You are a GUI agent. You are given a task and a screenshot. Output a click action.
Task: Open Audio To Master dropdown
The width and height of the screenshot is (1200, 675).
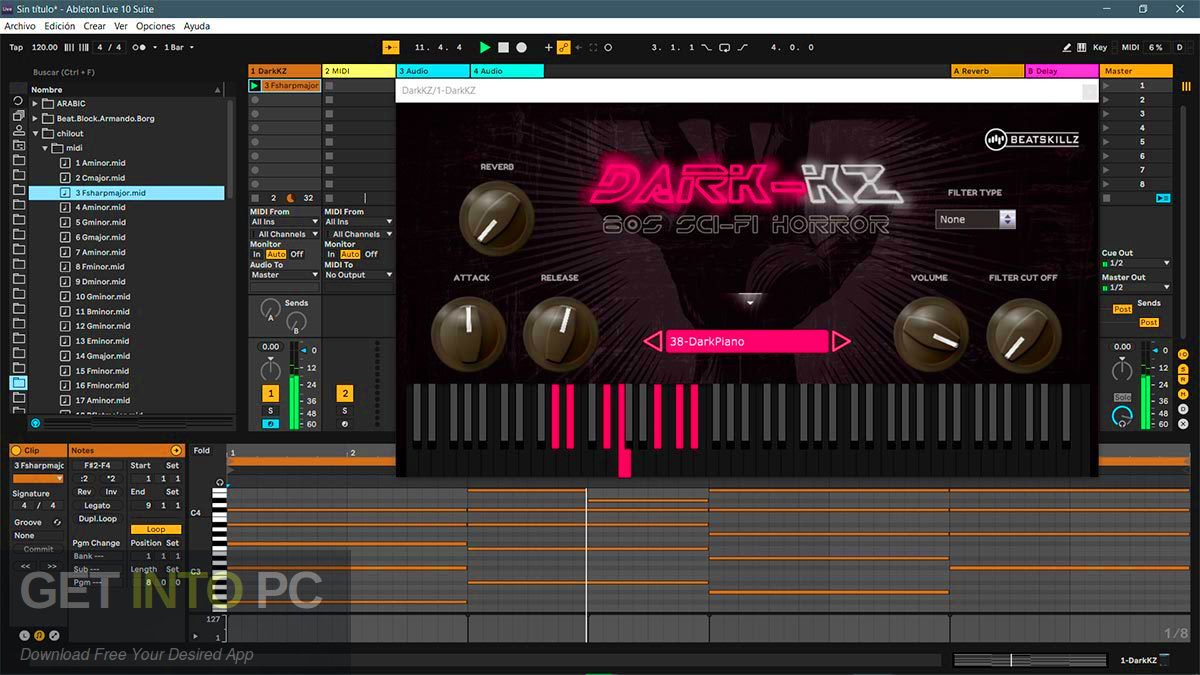(x=284, y=275)
